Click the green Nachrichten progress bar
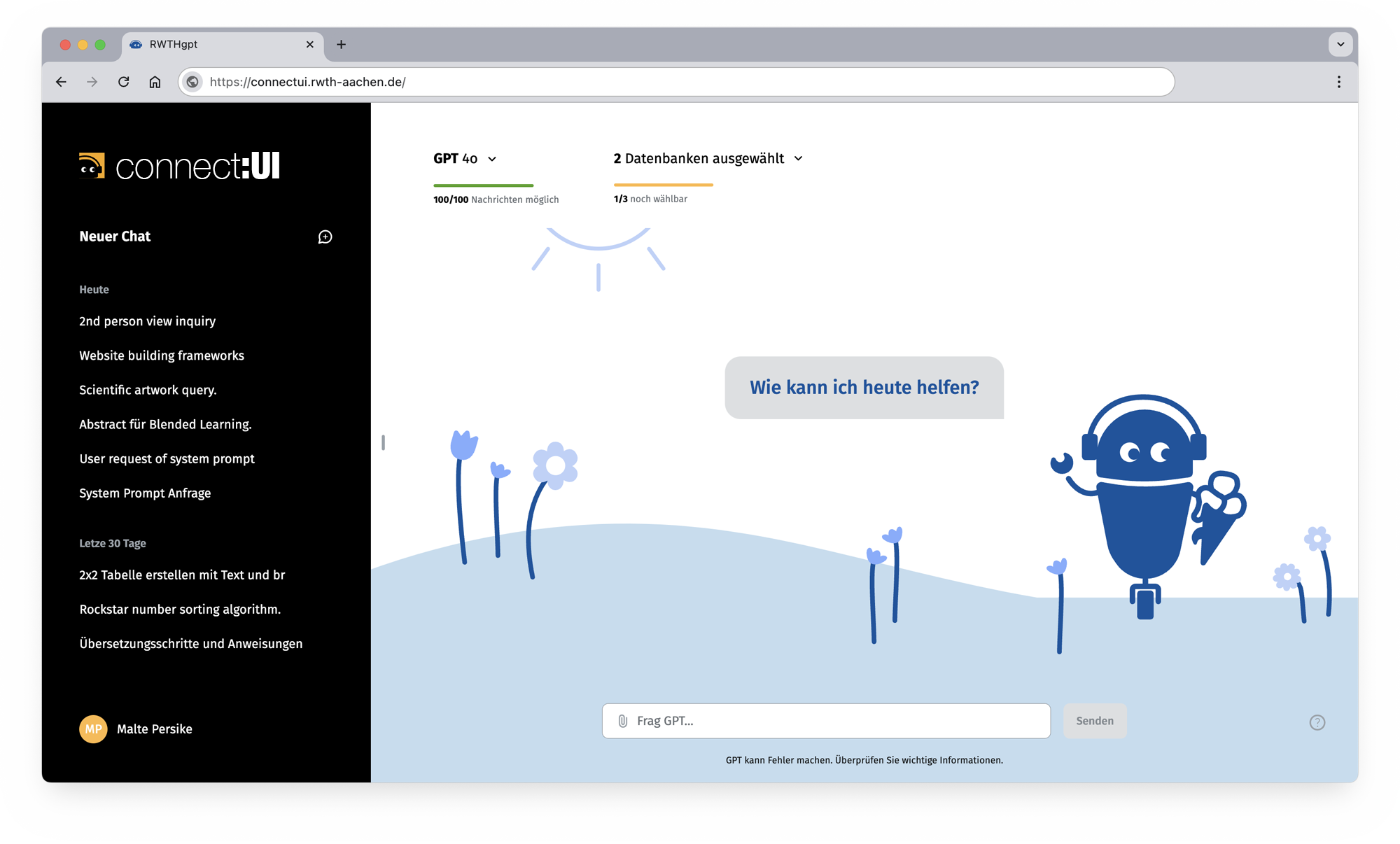This screenshot has height=844, width=1400. (483, 185)
